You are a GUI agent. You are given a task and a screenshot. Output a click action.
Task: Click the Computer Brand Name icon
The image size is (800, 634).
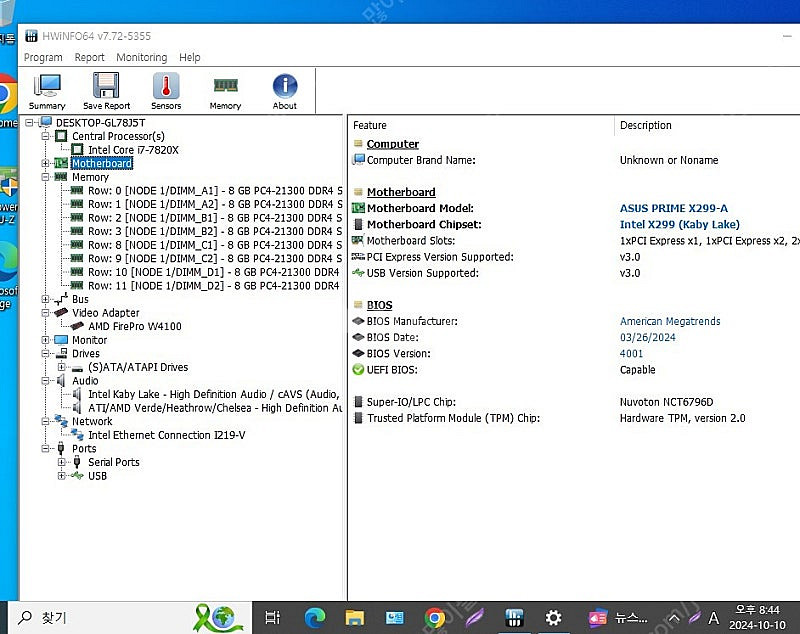click(x=358, y=160)
